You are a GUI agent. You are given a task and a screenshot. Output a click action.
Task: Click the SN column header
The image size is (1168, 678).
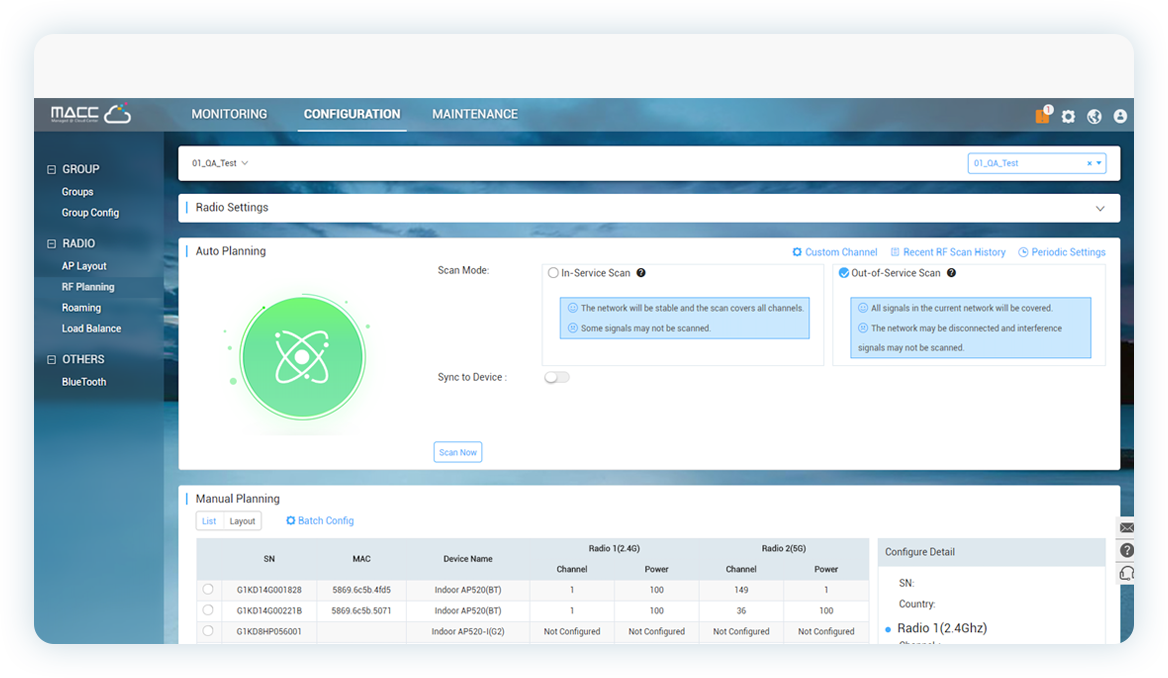click(x=269, y=559)
